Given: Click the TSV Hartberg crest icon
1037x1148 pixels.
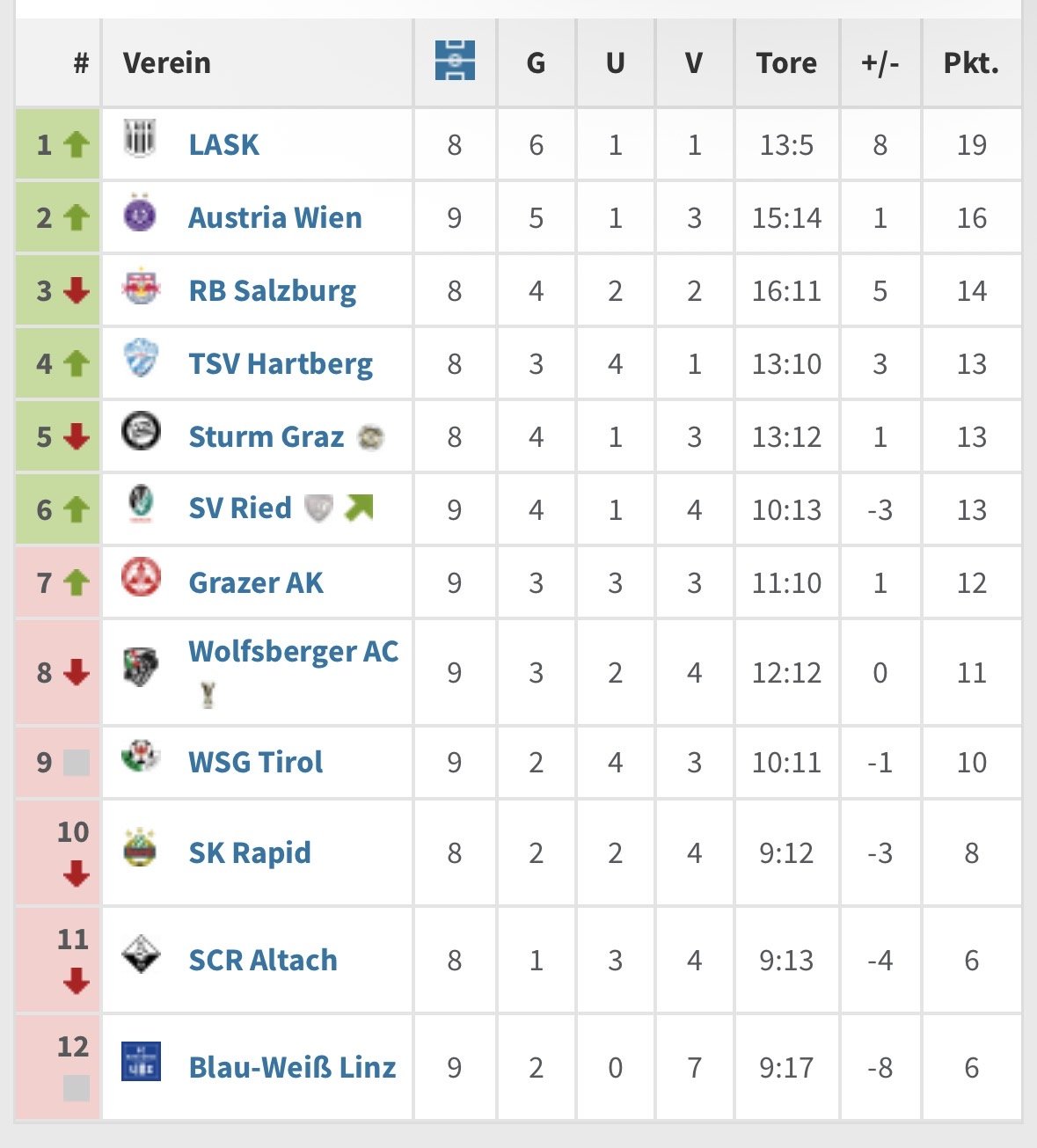Looking at the screenshot, I should pyautogui.click(x=141, y=361).
